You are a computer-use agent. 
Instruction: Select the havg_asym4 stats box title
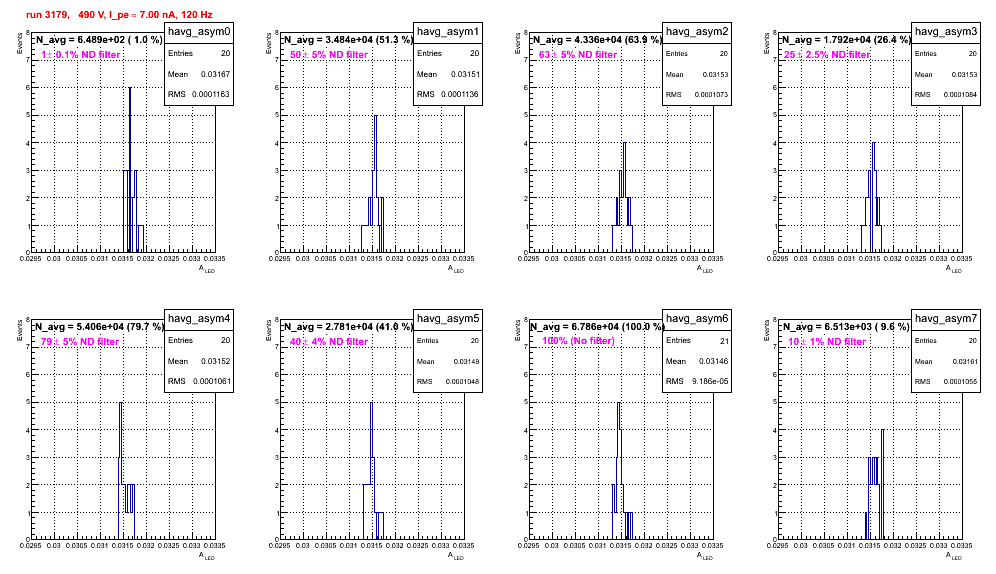click(x=199, y=319)
